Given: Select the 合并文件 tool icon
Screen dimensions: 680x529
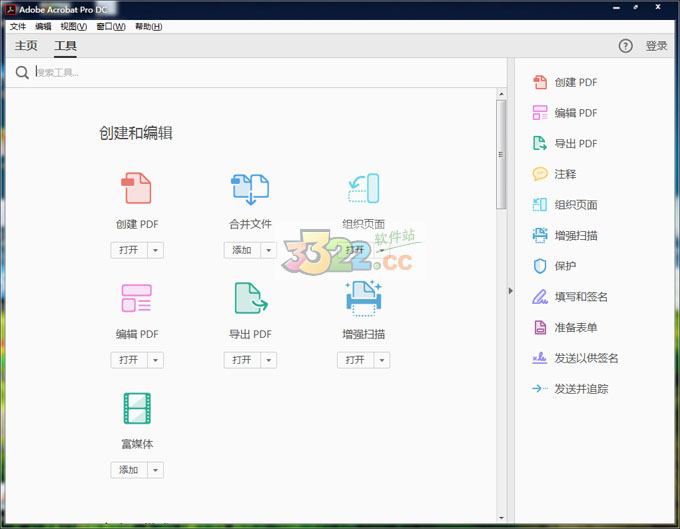Looking at the screenshot, I should (x=250, y=189).
